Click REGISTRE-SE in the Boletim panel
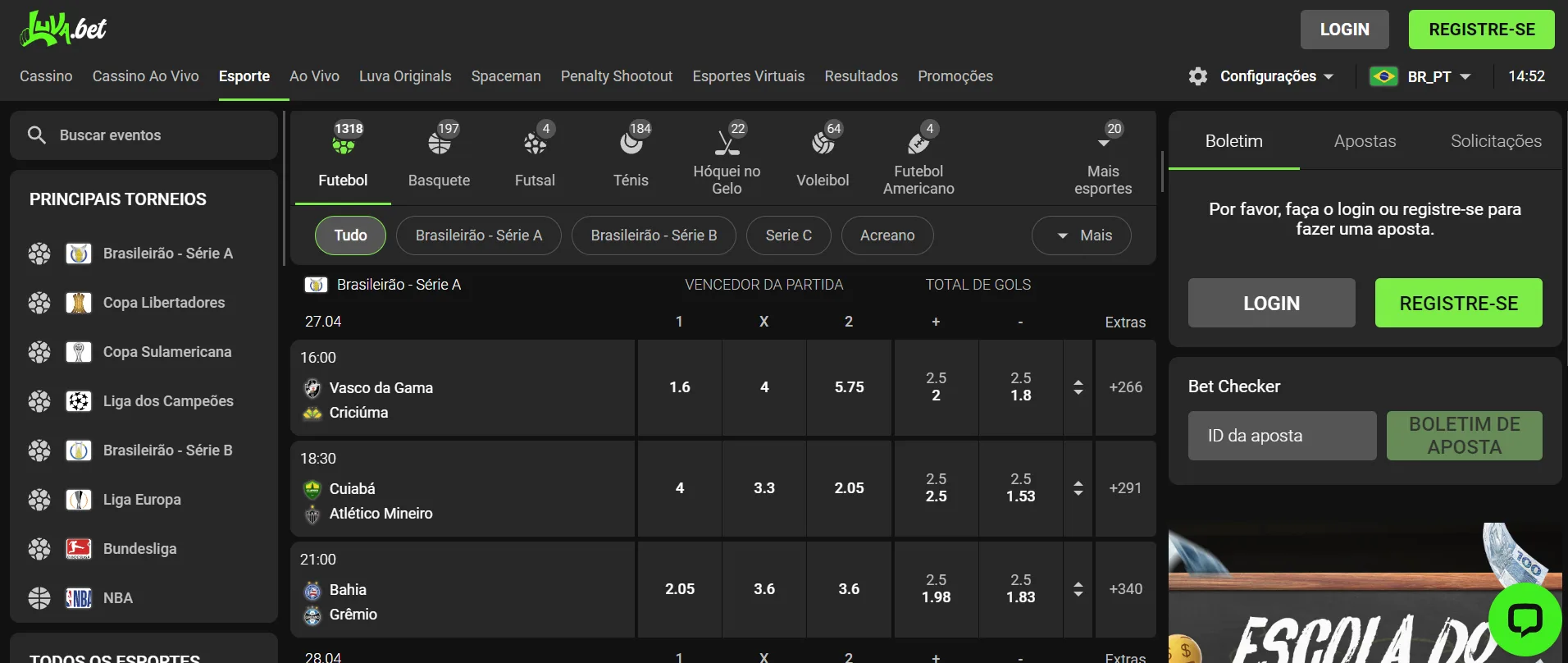The image size is (1568, 663). click(x=1459, y=303)
